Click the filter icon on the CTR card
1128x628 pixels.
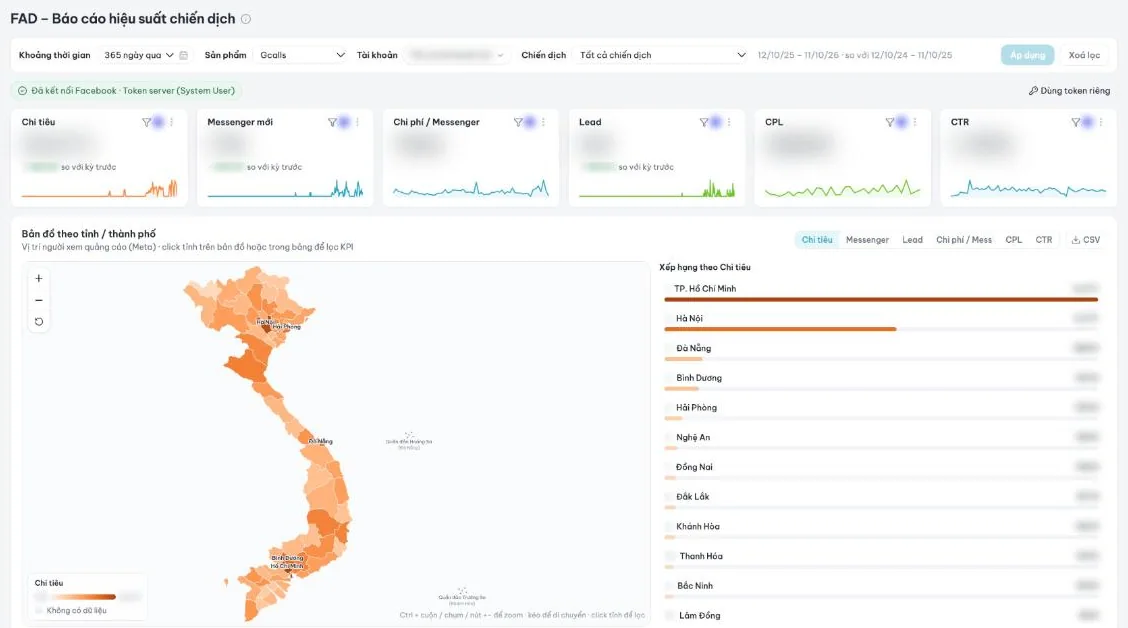coord(1075,122)
